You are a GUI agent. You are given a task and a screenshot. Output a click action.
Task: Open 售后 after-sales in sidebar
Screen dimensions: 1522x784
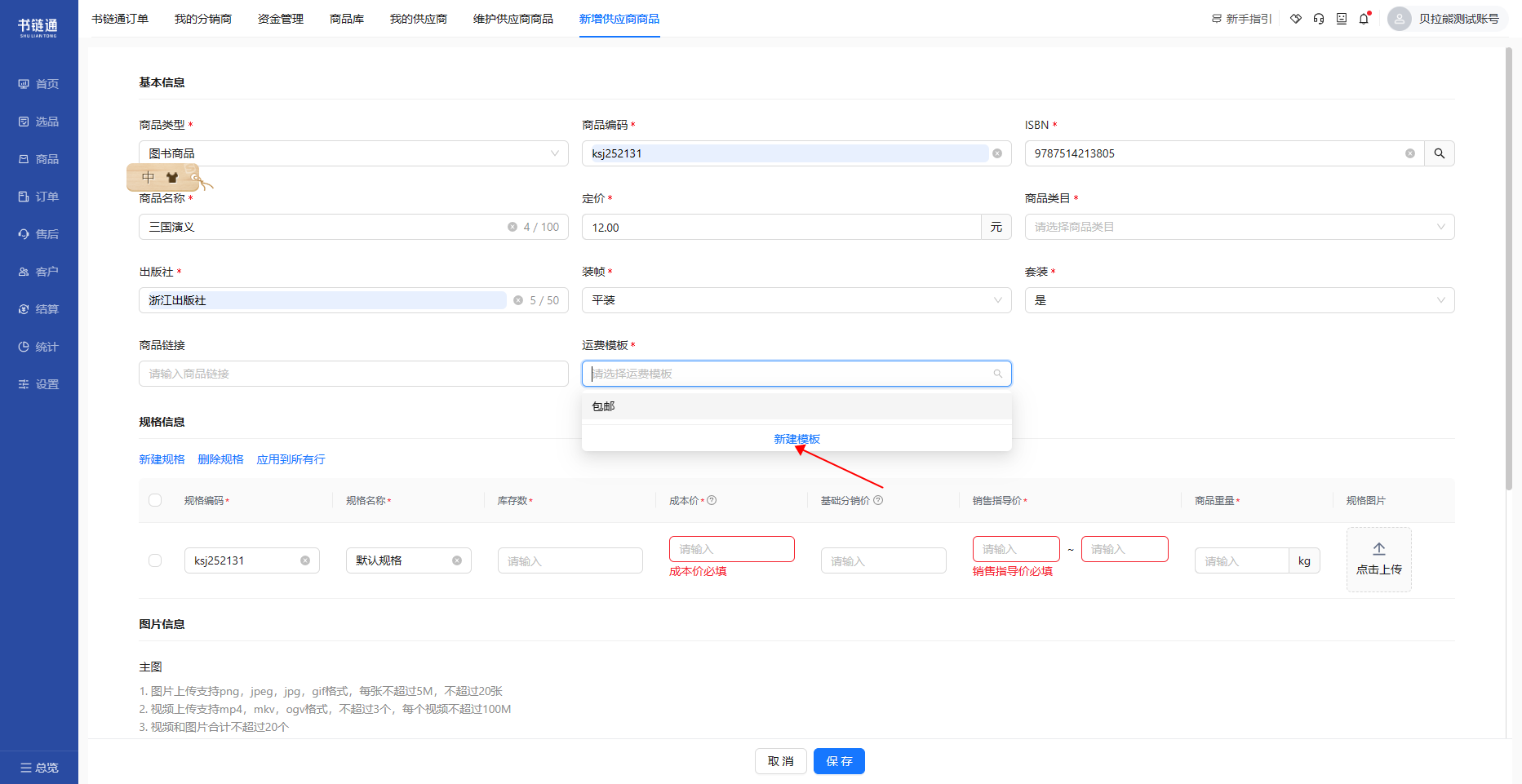38,234
